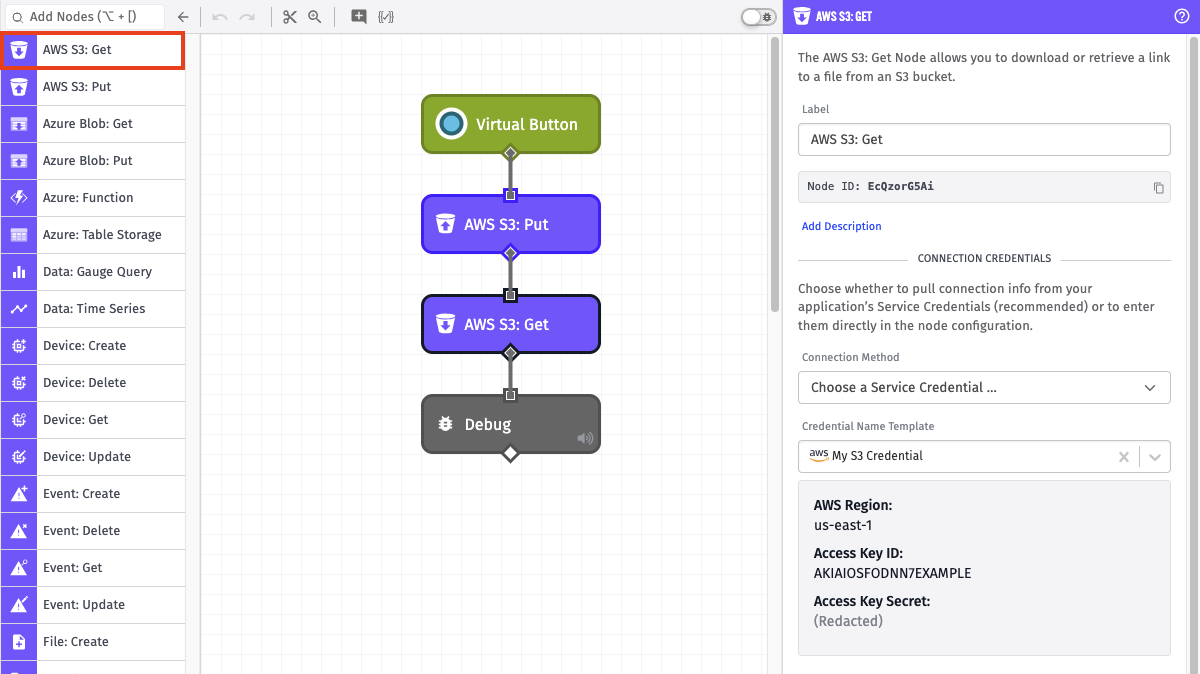
Task: Pick the Azure Blob: Put node icon
Action: click(x=18, y=161)
